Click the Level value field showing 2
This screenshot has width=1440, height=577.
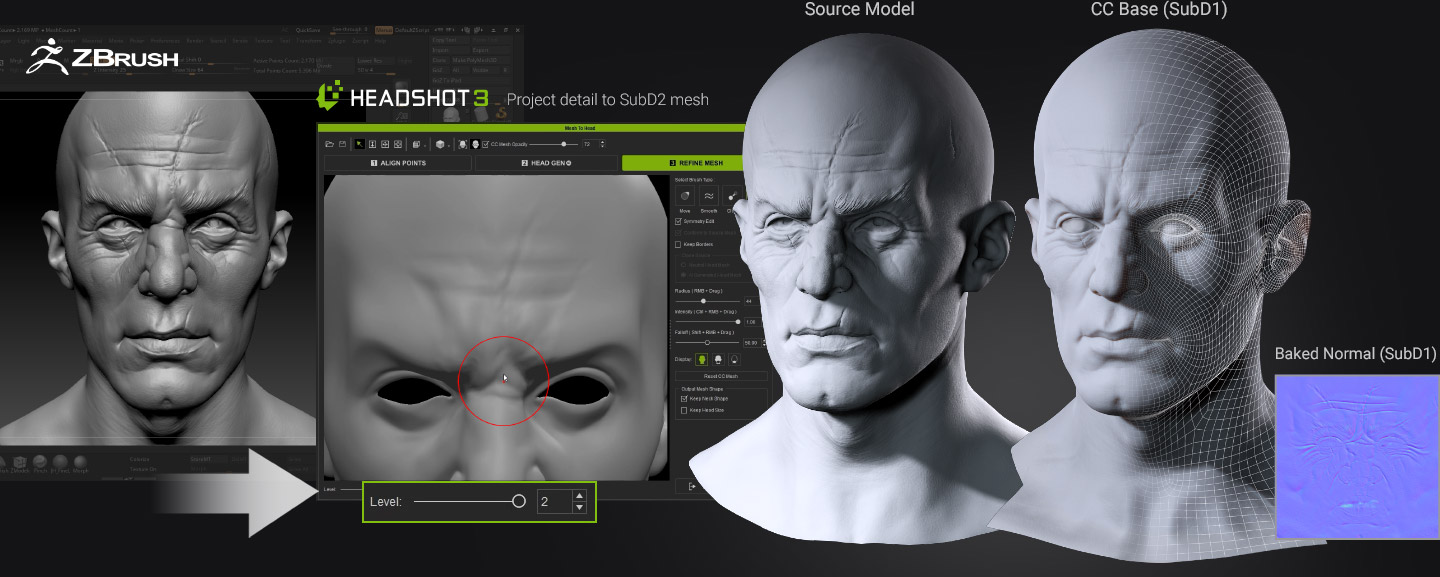point(554,501)
